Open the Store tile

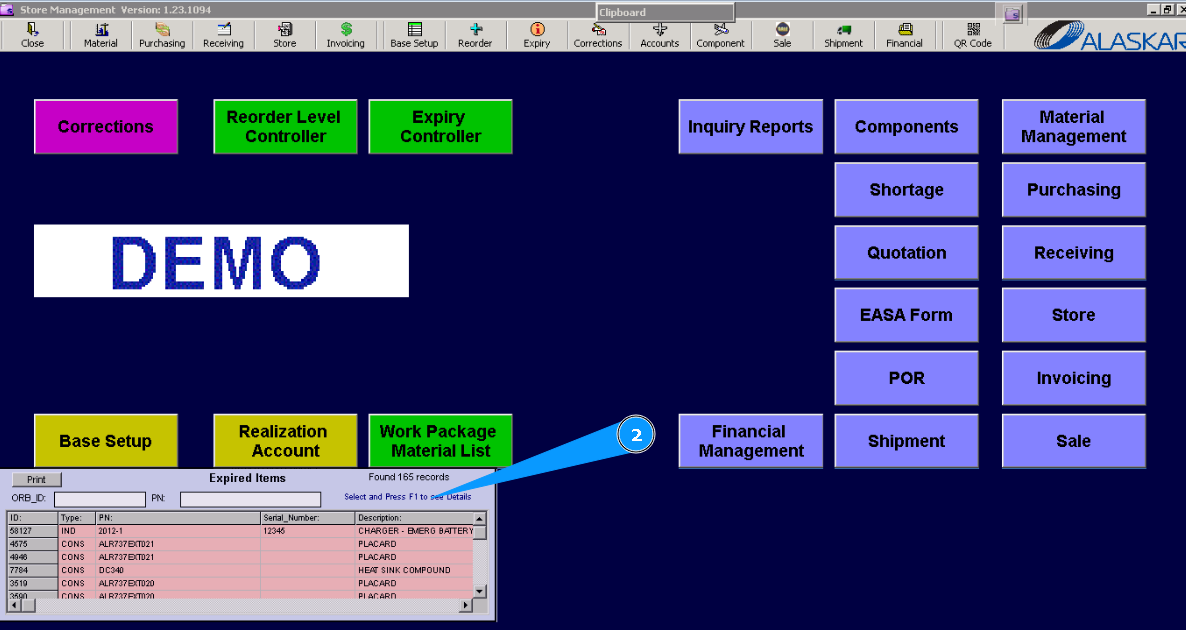1073,315
